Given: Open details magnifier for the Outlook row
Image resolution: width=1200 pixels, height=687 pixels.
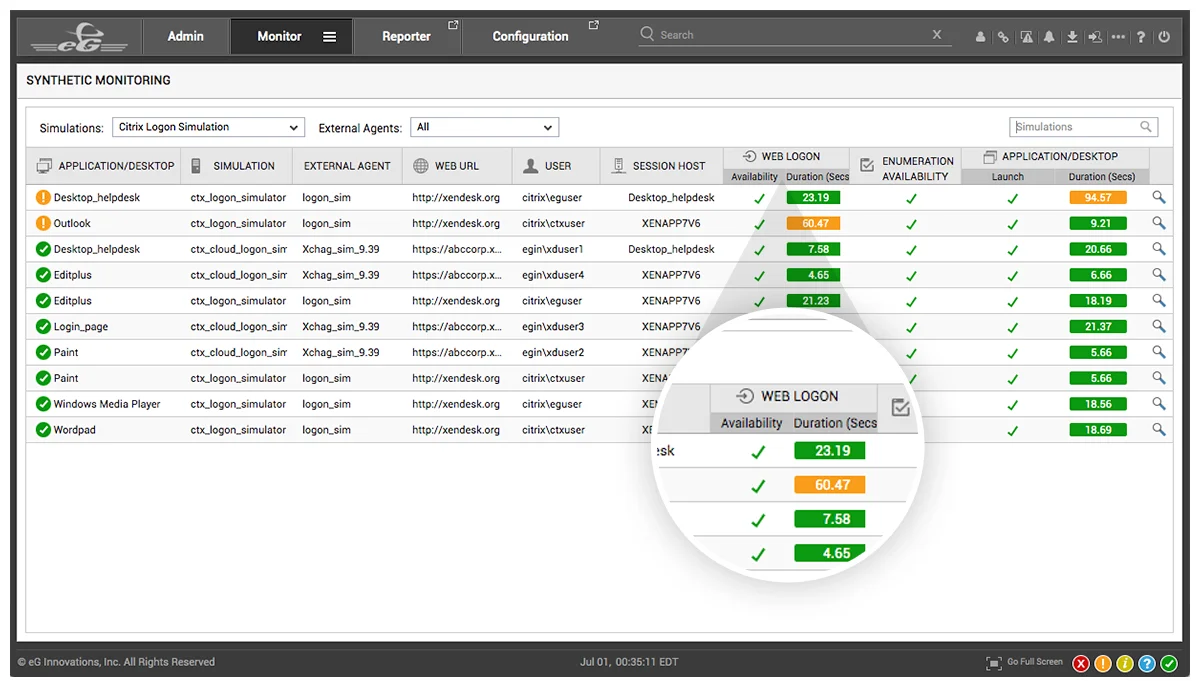Looking at the screenshot, I should (1159, 223).
